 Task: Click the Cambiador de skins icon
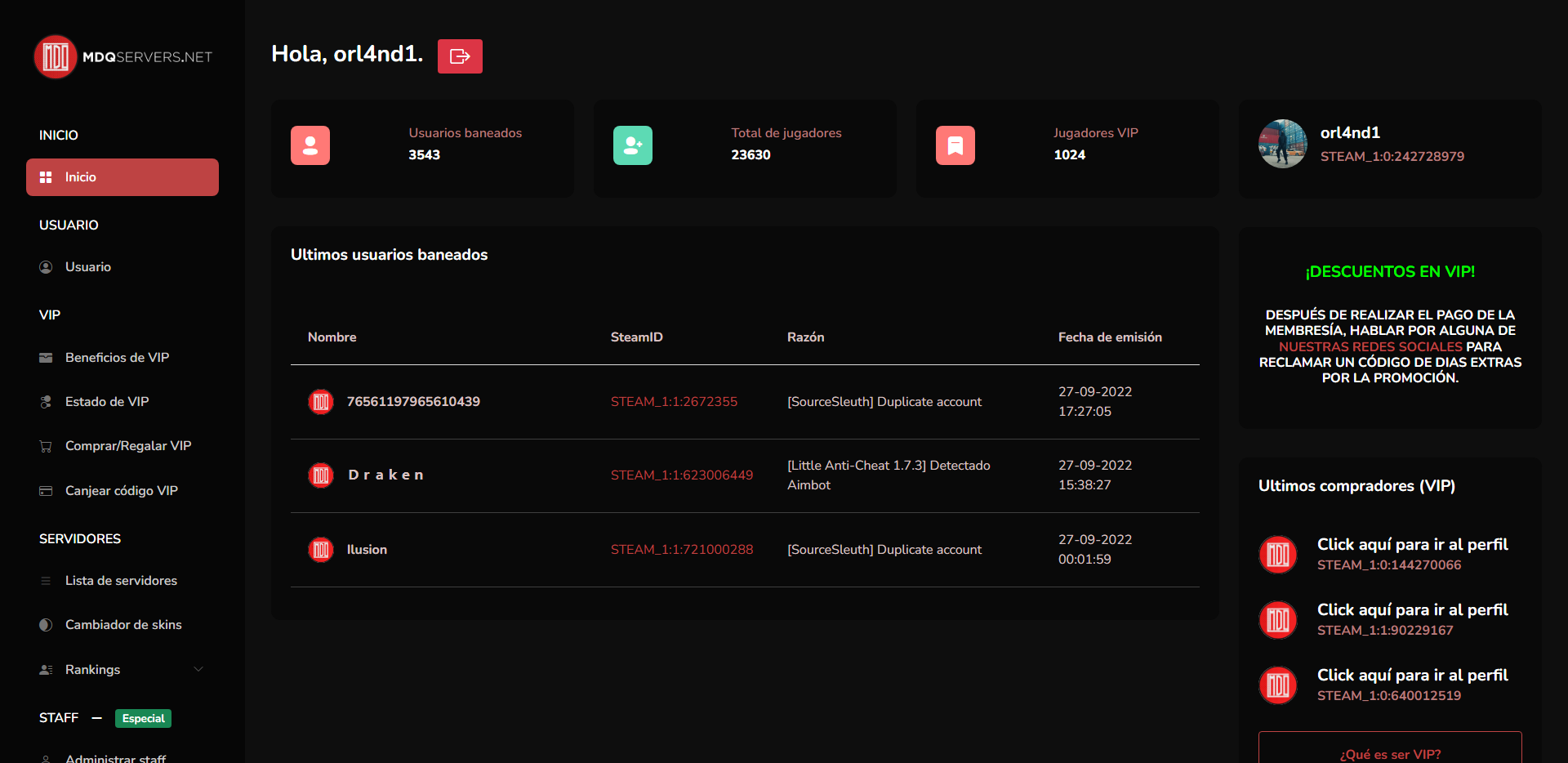coord(46,624)
